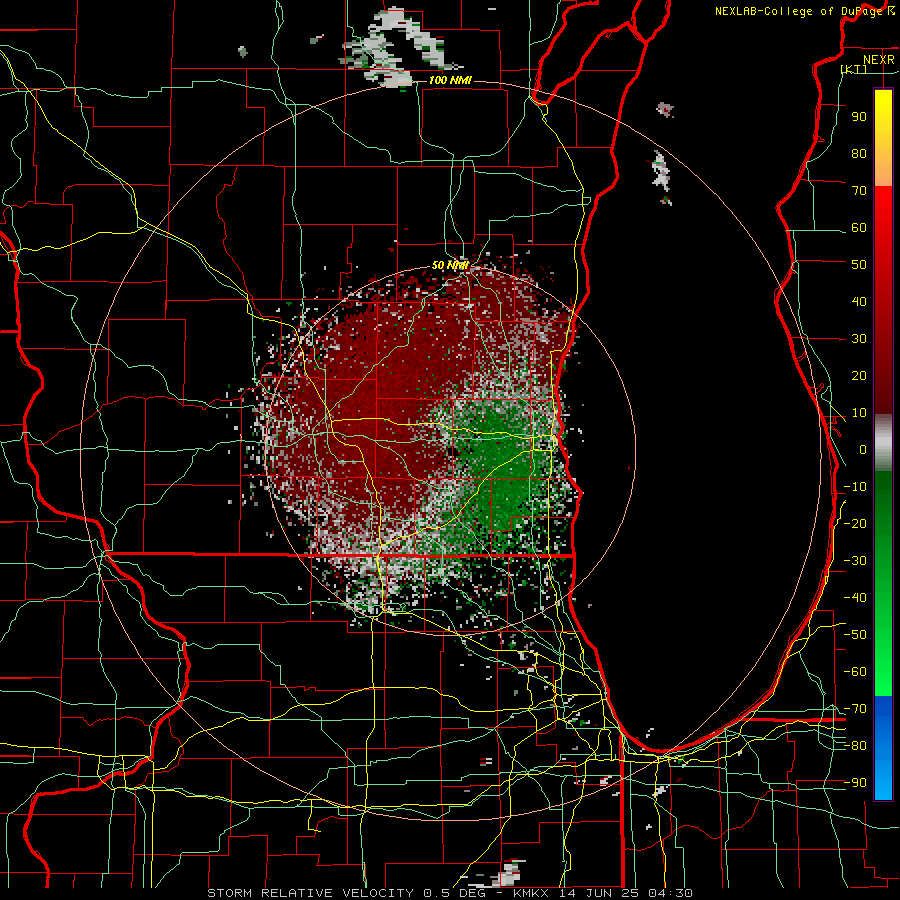Click the 0.5 DEG elevation text
Viewport: 900px width, 900px height.
(454, 893)
